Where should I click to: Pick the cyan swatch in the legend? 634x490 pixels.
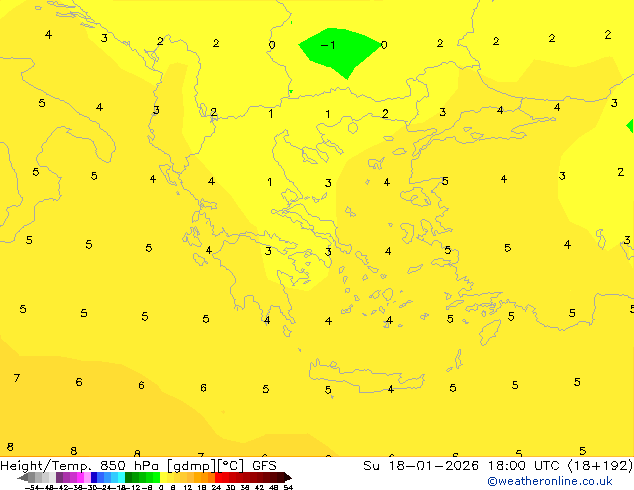[x=121, y=478]
